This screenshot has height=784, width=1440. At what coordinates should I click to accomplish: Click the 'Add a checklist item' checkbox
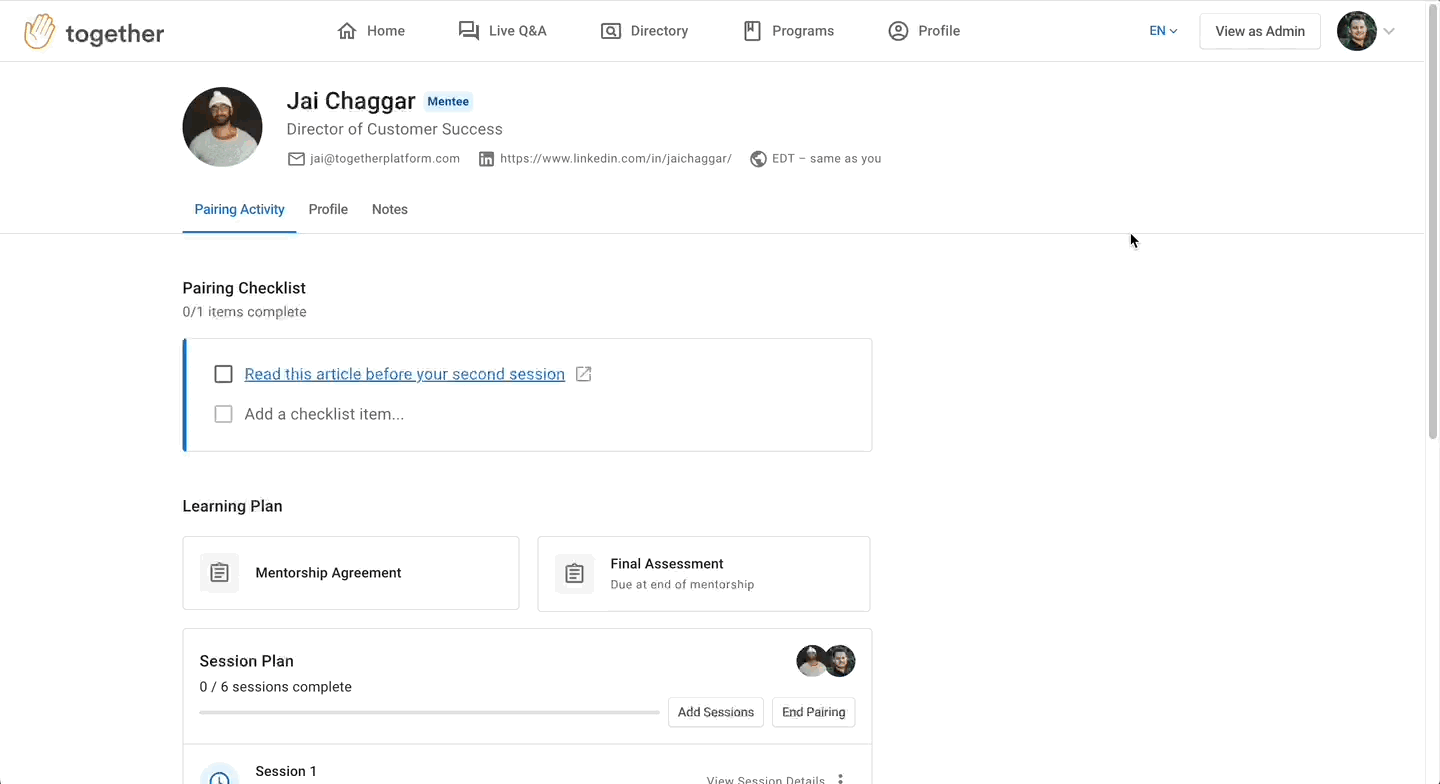click(224, 414)
